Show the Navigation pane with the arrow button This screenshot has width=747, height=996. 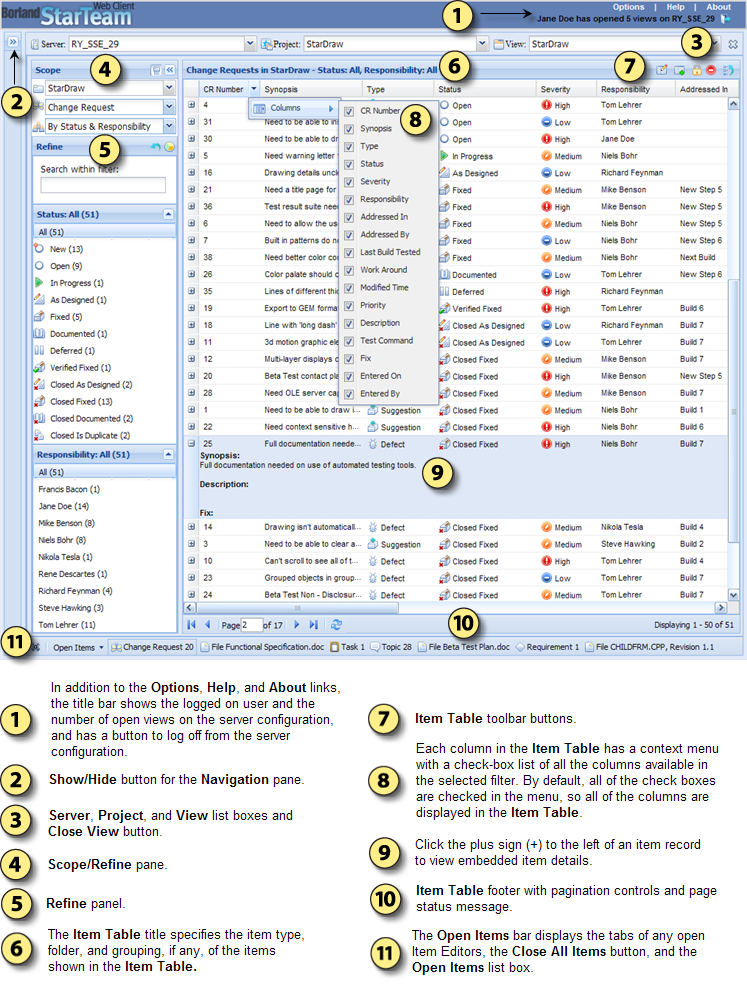click(12, 42)
